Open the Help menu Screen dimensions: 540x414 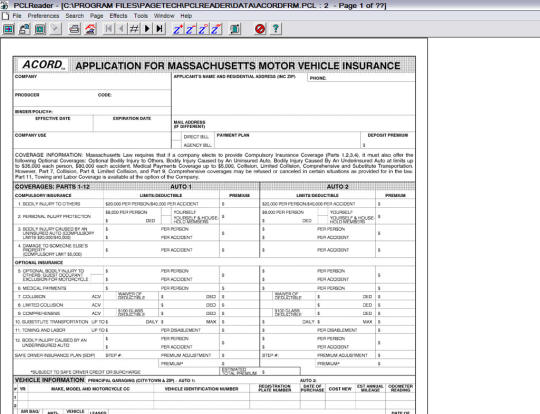tap(186, 16)
